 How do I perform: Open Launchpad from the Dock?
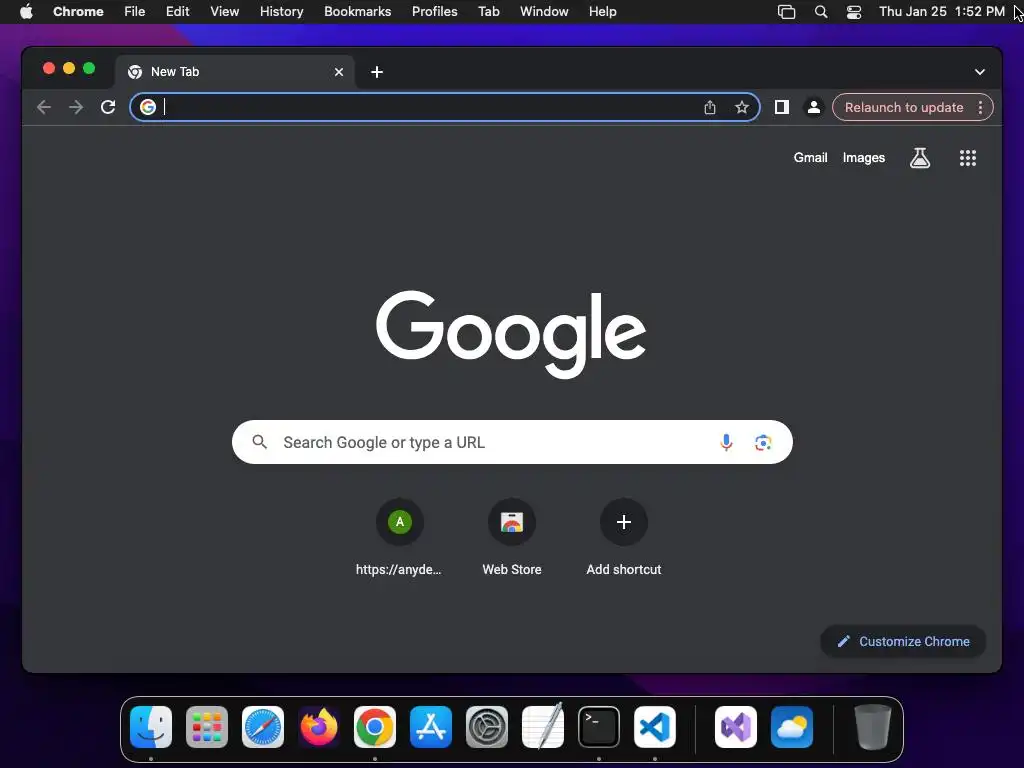click(207, 727)
